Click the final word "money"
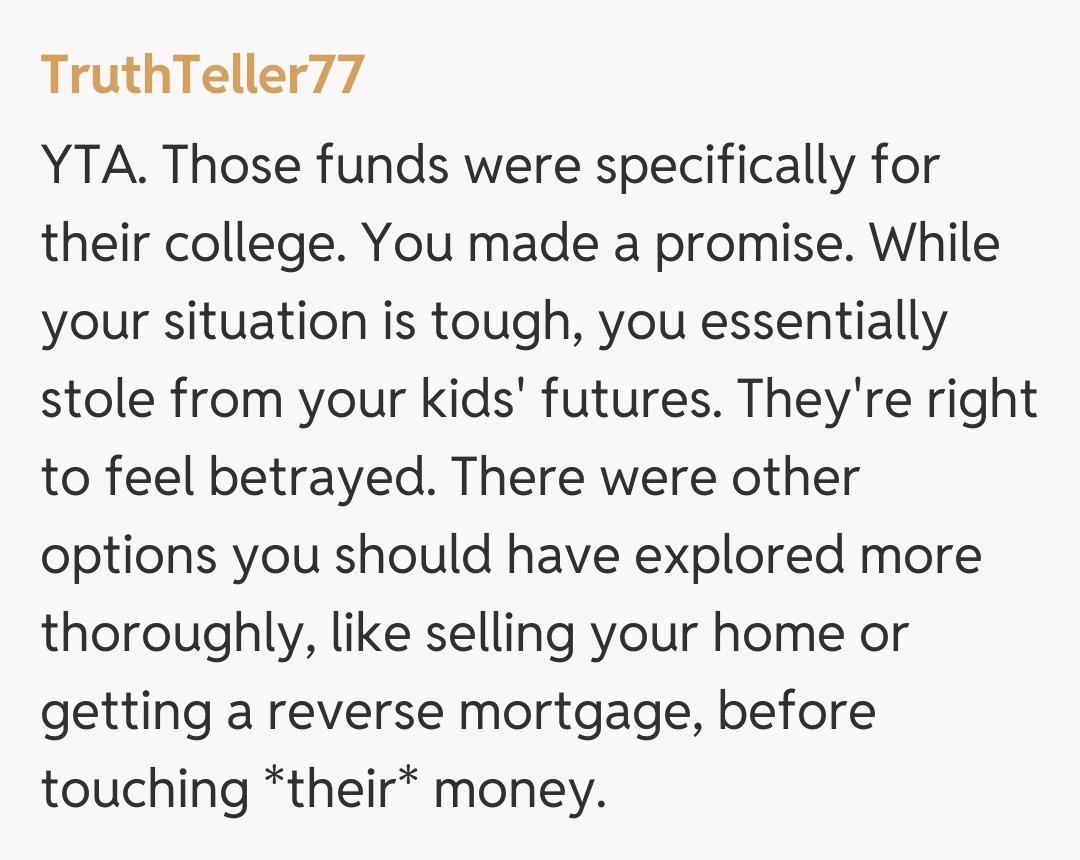1080x860 pixels. click(x=520, y=790)
